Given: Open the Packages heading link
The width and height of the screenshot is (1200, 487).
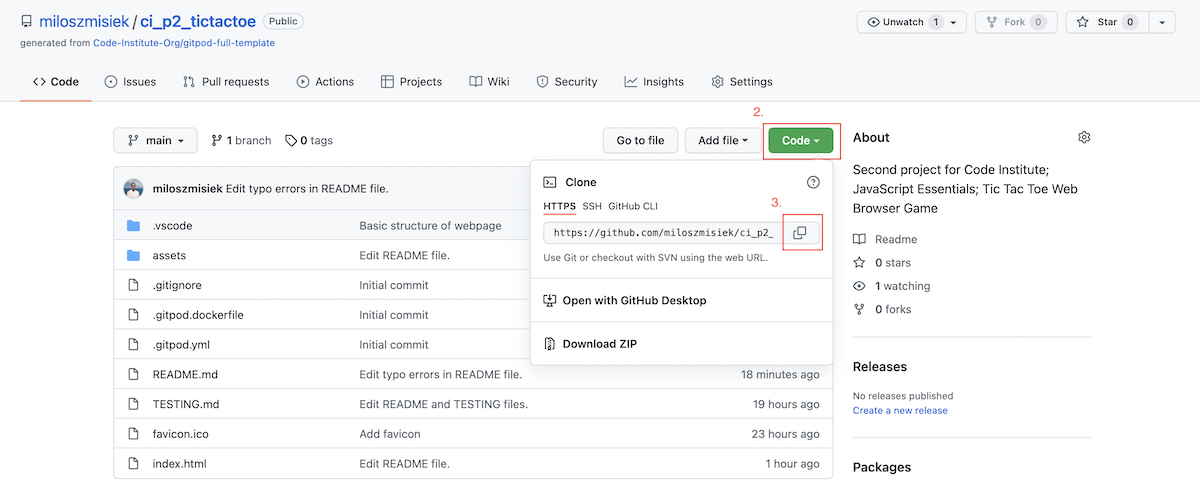Looking at the screenshot, I should coord(882,467).
